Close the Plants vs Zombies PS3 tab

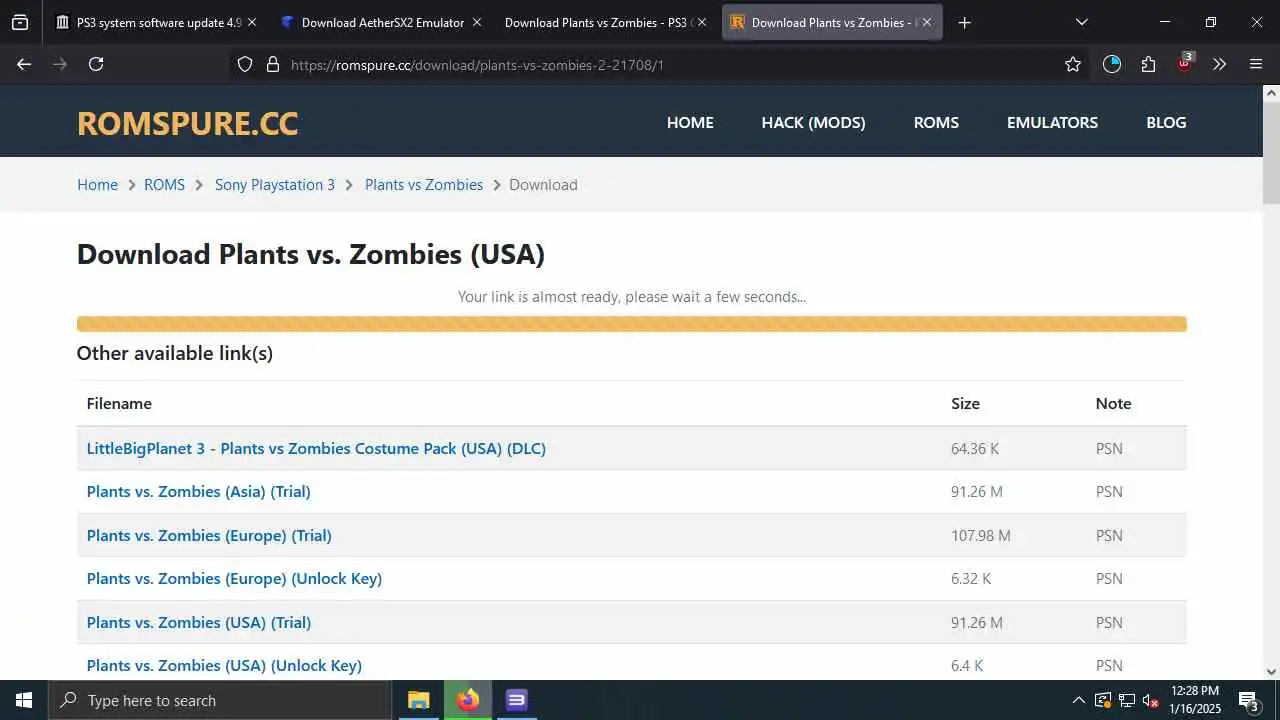[701, 22]
